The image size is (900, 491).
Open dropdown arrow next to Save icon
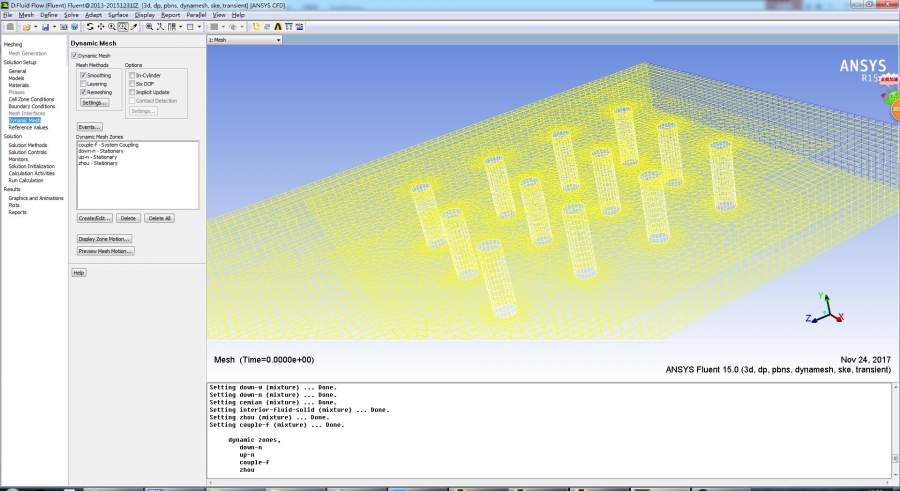55,27
